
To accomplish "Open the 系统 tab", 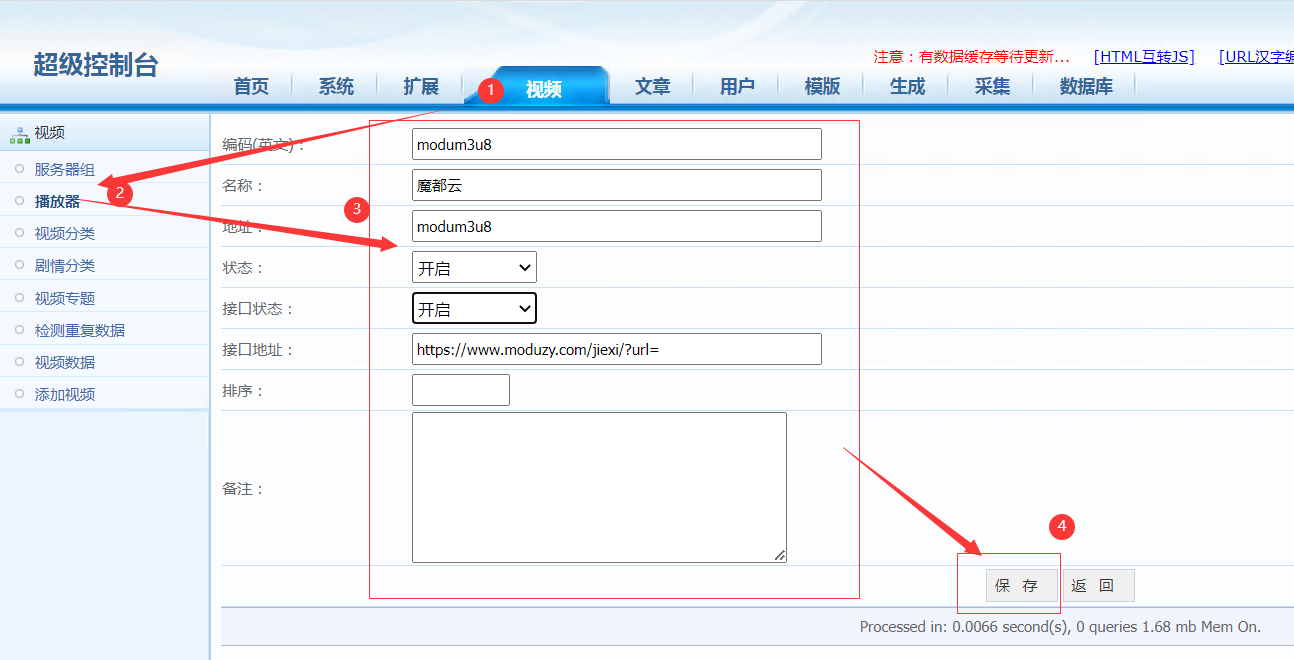I will pos(336,87).
